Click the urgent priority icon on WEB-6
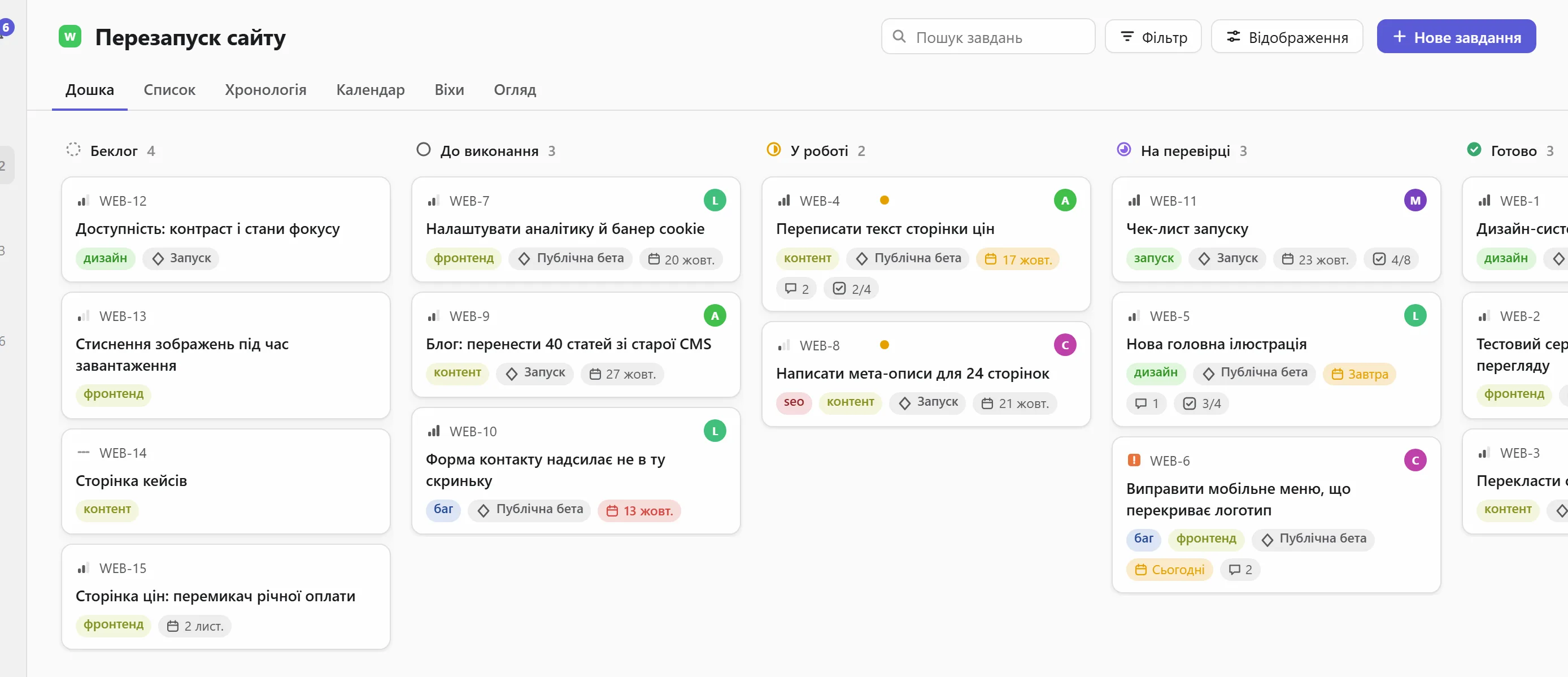This screenshot has width=1568, height=677. 1134,460
